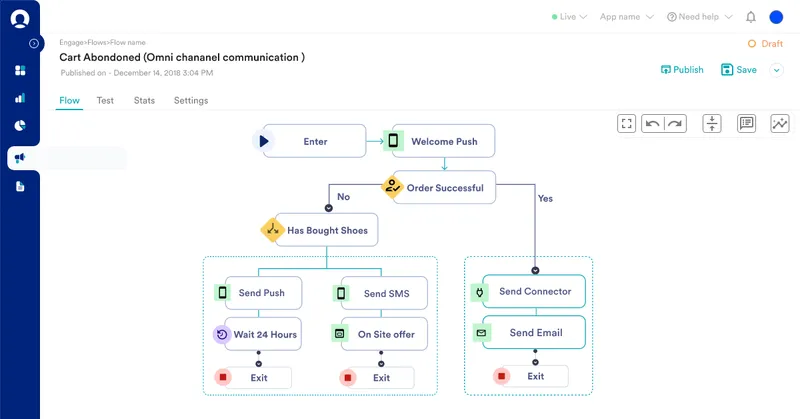
Task: Switch to the Stats tab
Action: 144,101
